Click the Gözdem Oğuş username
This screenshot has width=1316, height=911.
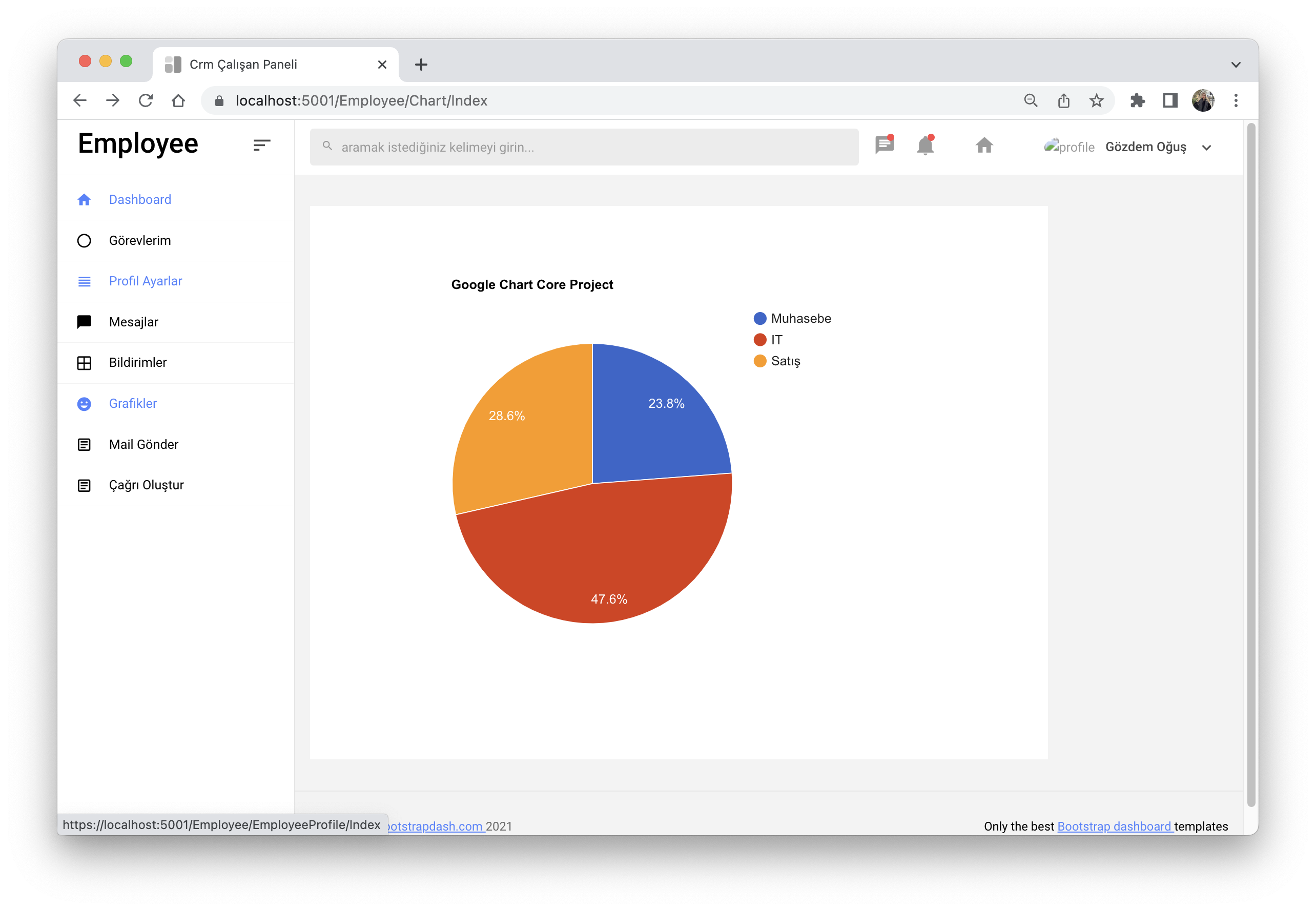pos(1145,147)
